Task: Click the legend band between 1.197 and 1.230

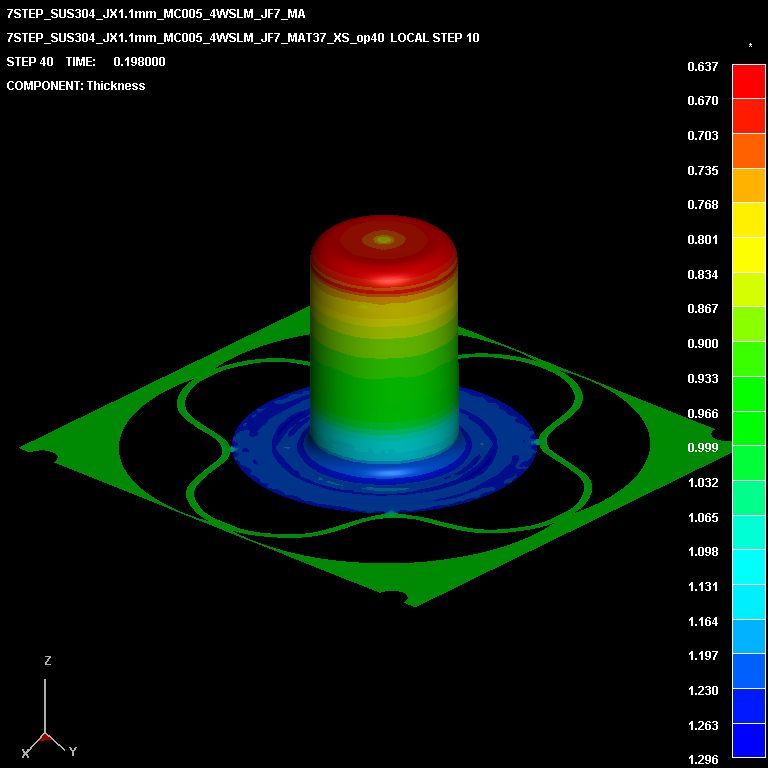Action: pyautogui.click(x=748, y=671)
